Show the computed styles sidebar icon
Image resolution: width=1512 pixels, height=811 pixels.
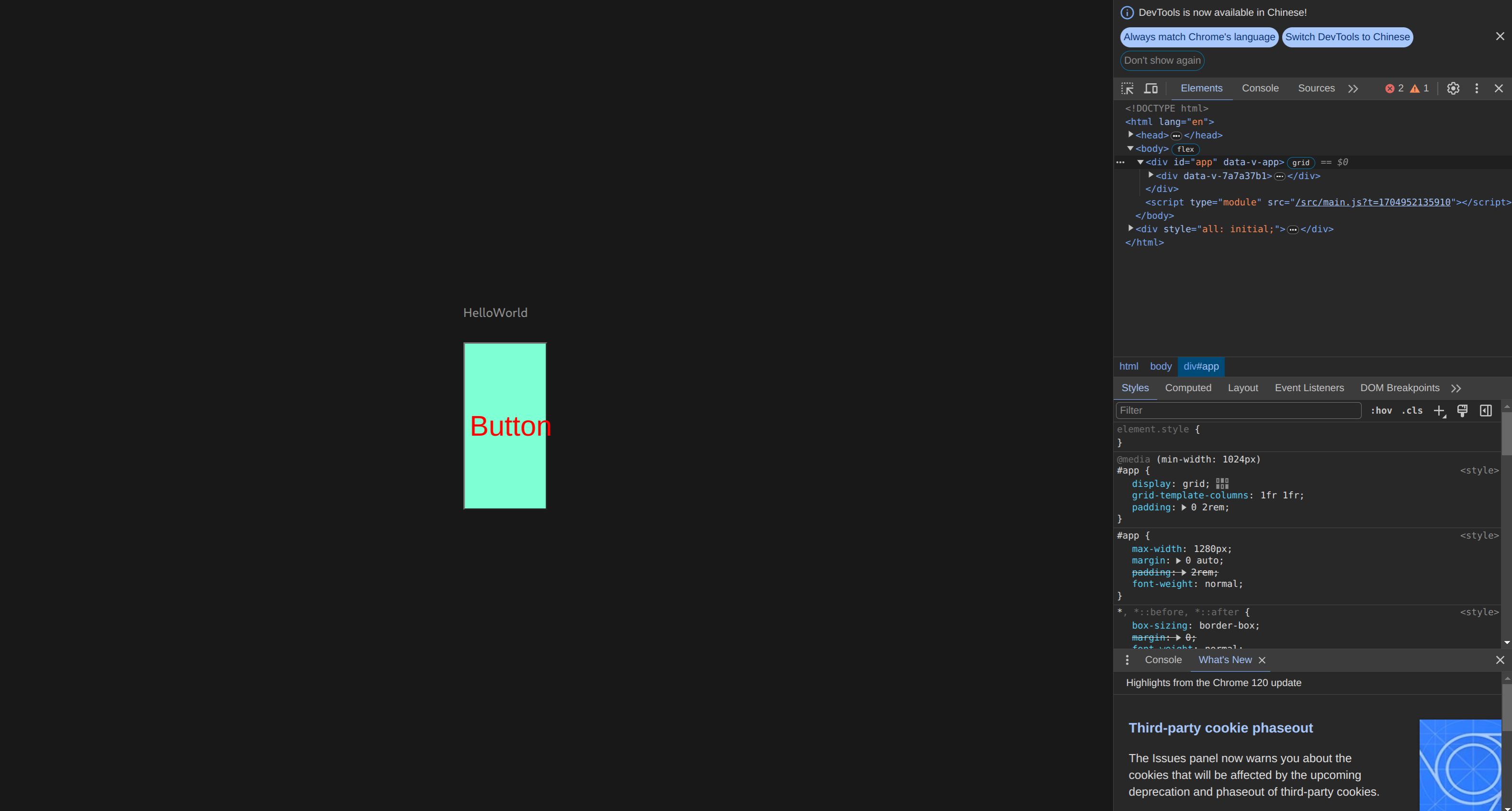[1486, 411]
